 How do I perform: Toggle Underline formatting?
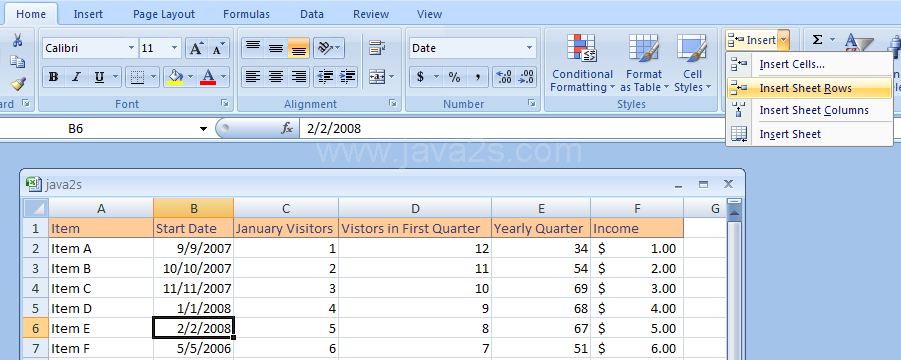(99, 77)
